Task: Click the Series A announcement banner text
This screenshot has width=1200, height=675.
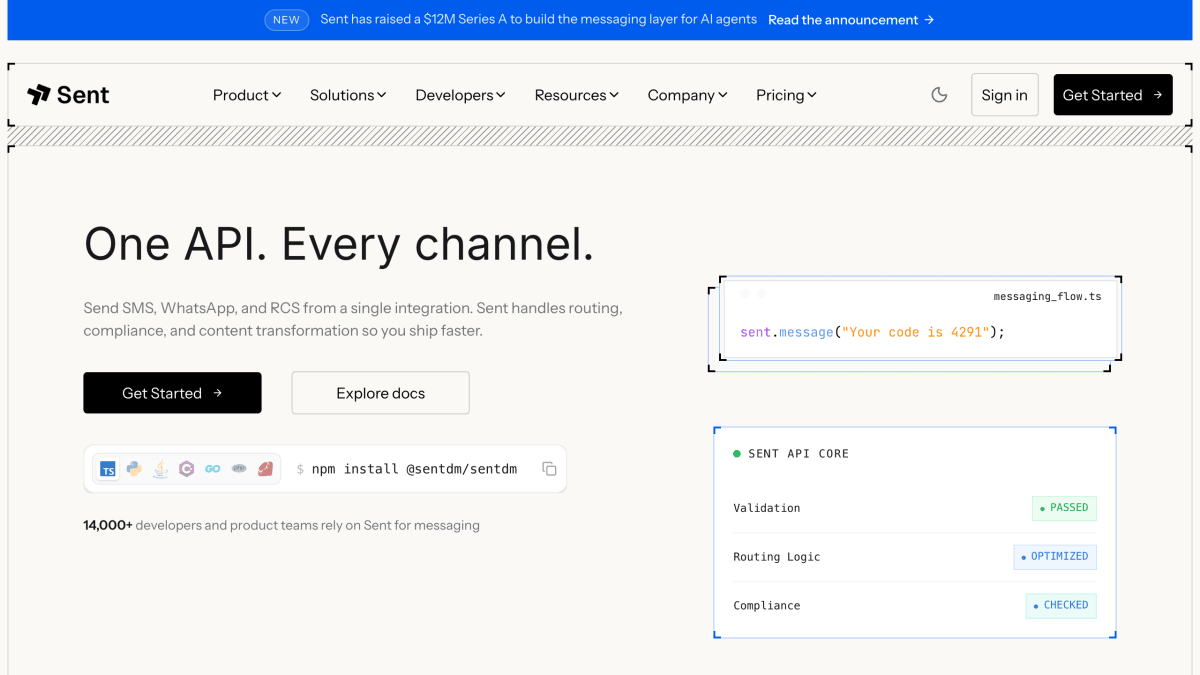Action: pyautogui.click(x=539, y=20)
